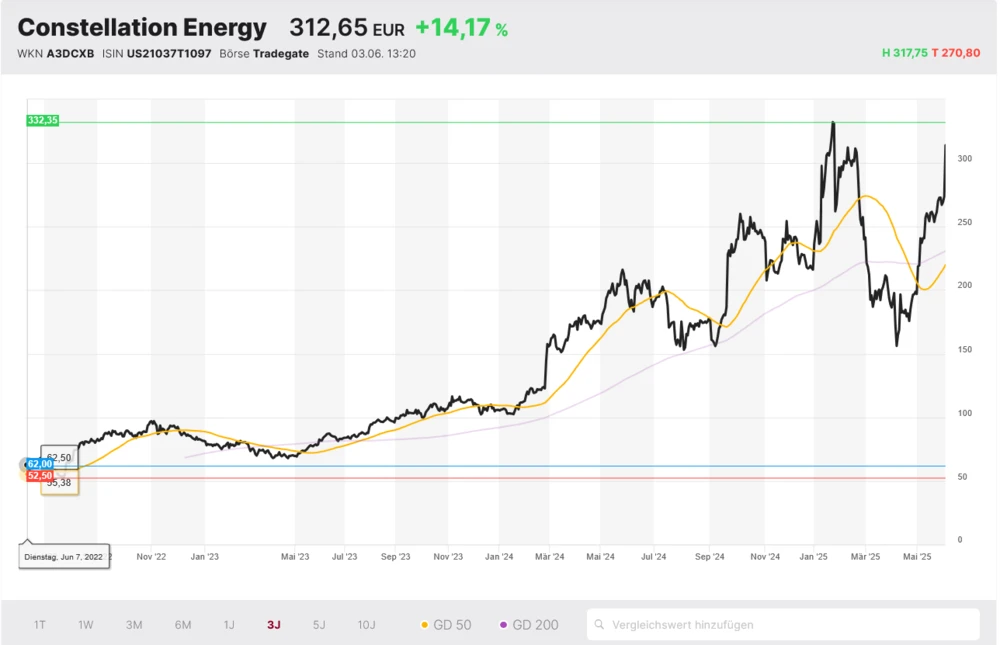
Task: Open the 5J chart view
Action: 319,624
